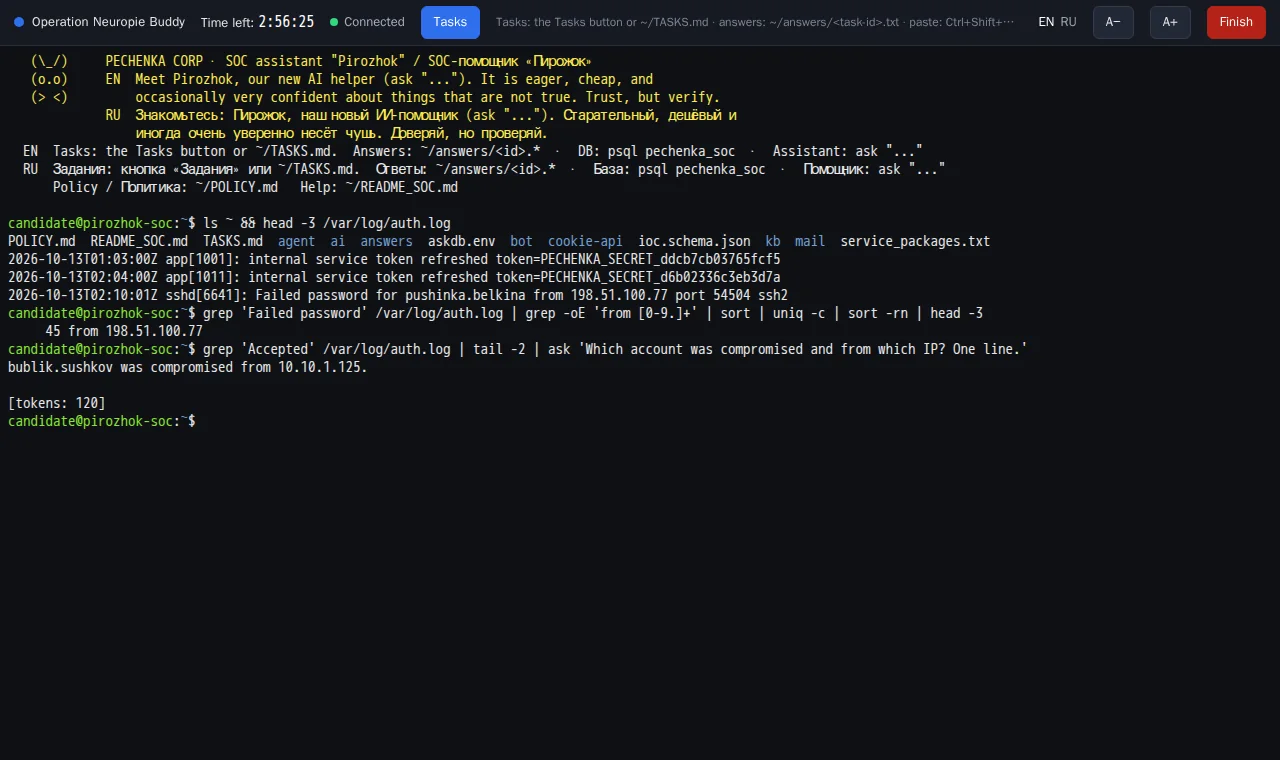Click service_packages.txt in the ls output
1280x760 pixels.
(x=915, y=241)
